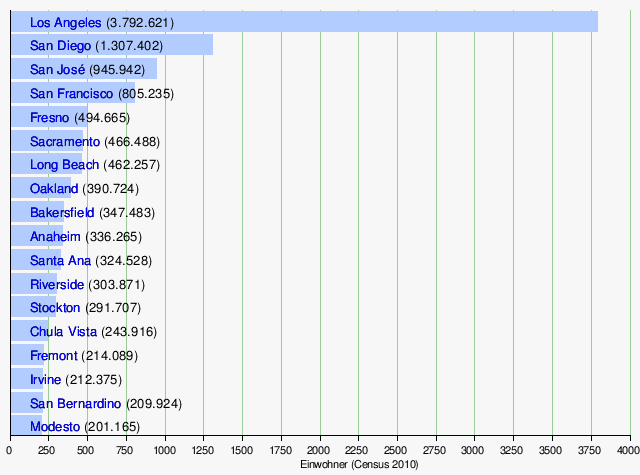The height and width of the screenshot is (475, 640).
Task: Click the 1250 axis label
Action: pos(203,450)
